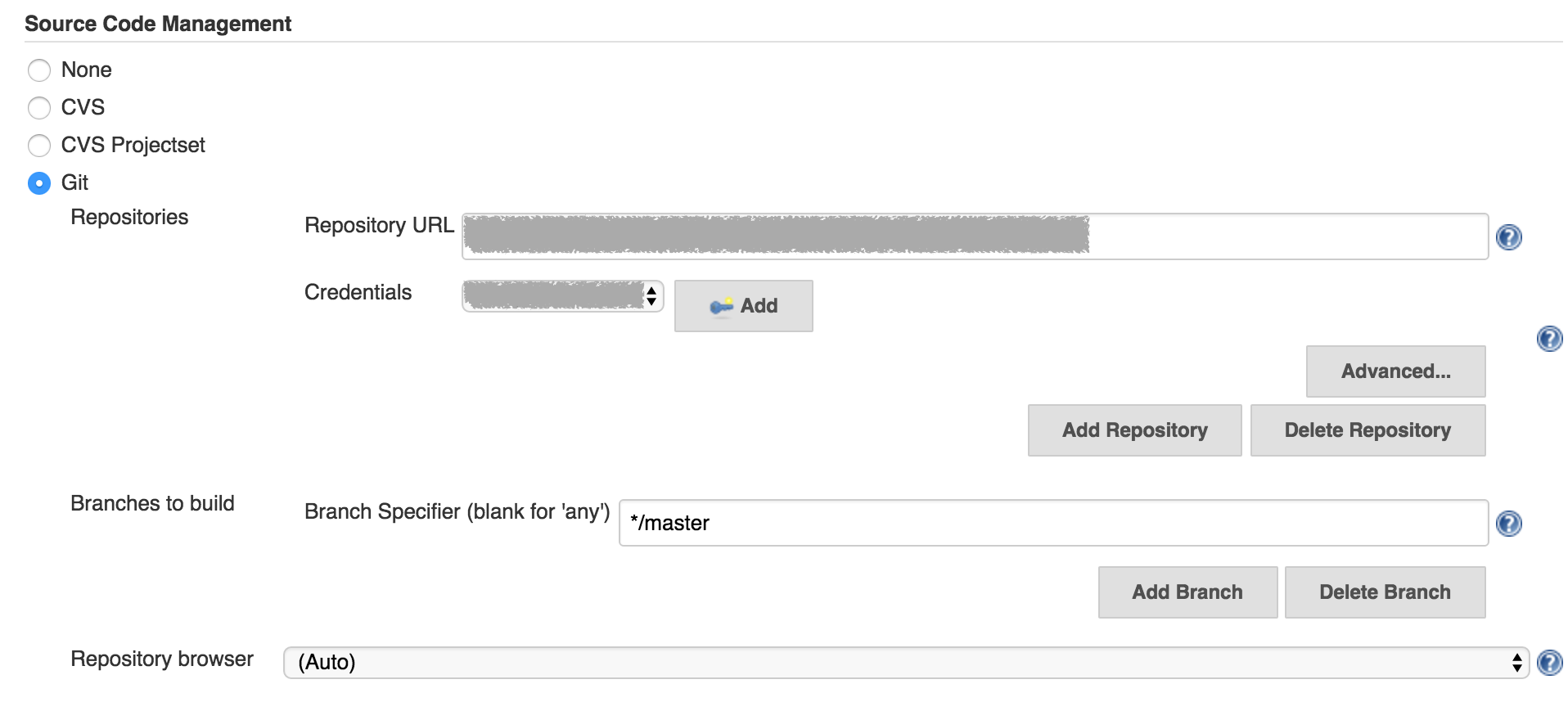Select the None radio option
Viewport: 1568px width, 702px height.
[x=39, y=70]
